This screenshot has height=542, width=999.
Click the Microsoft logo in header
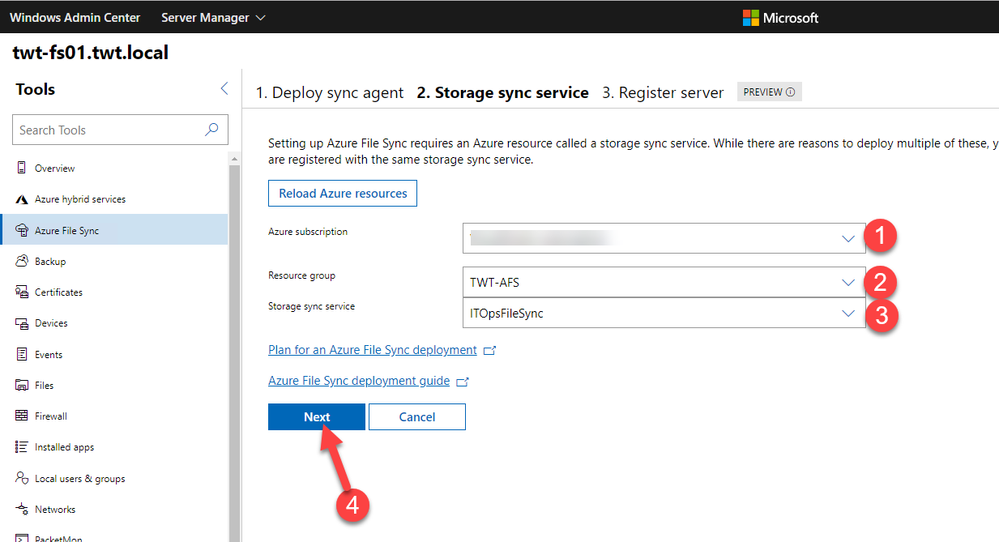[x=780, y=18]
